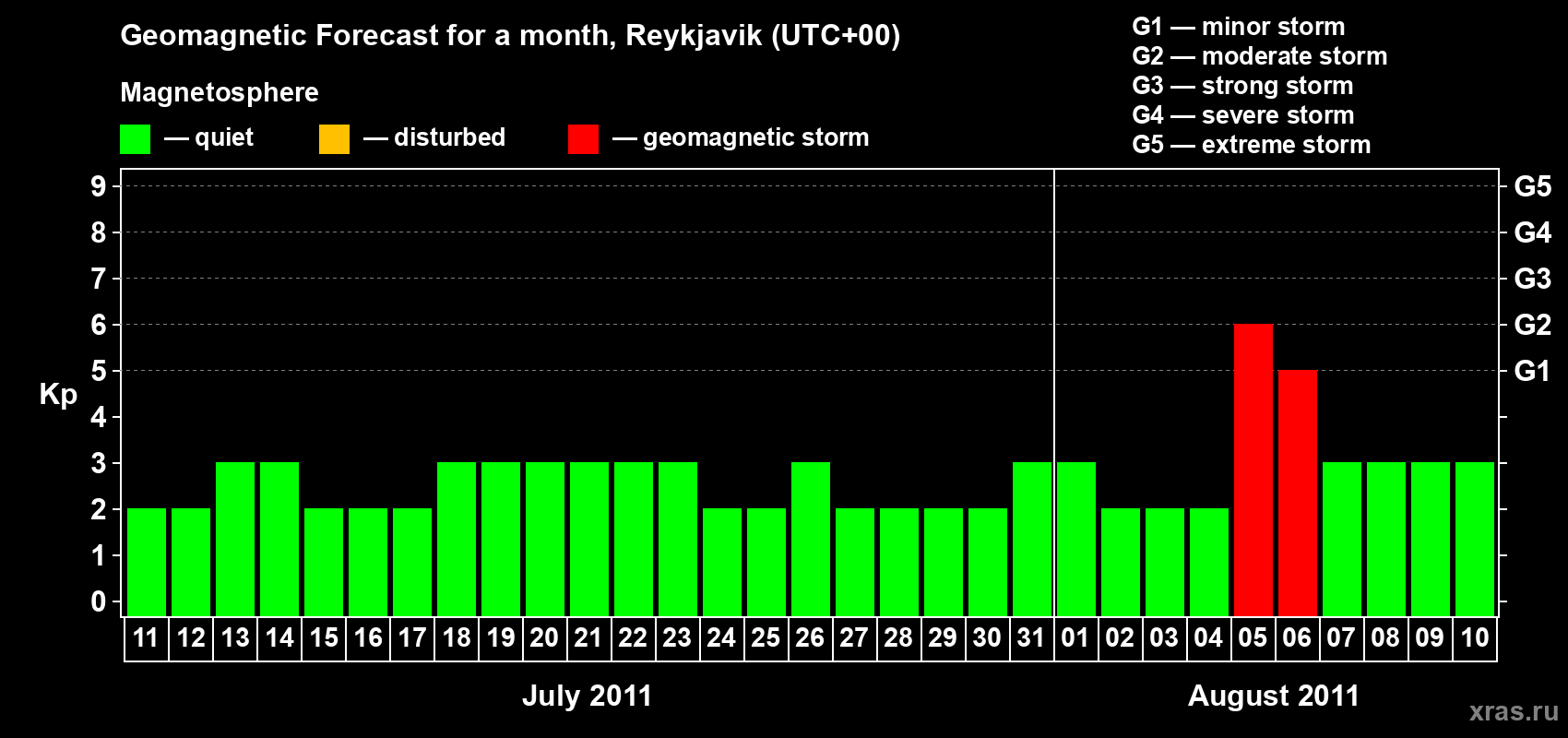Click the 'G1 — minor storm' legend line

[1239, 27]
